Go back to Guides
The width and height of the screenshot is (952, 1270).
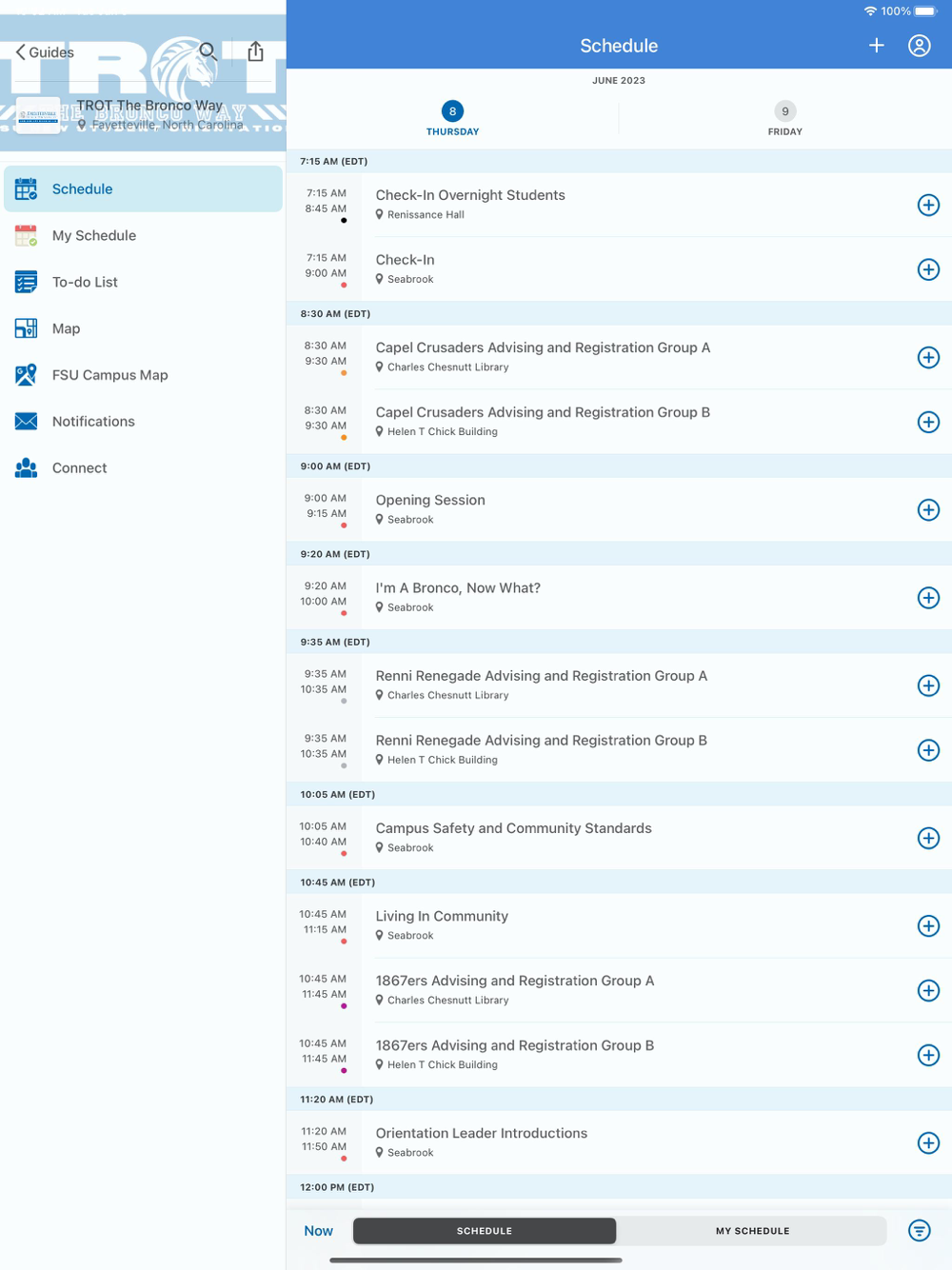[x=45, y=52]
